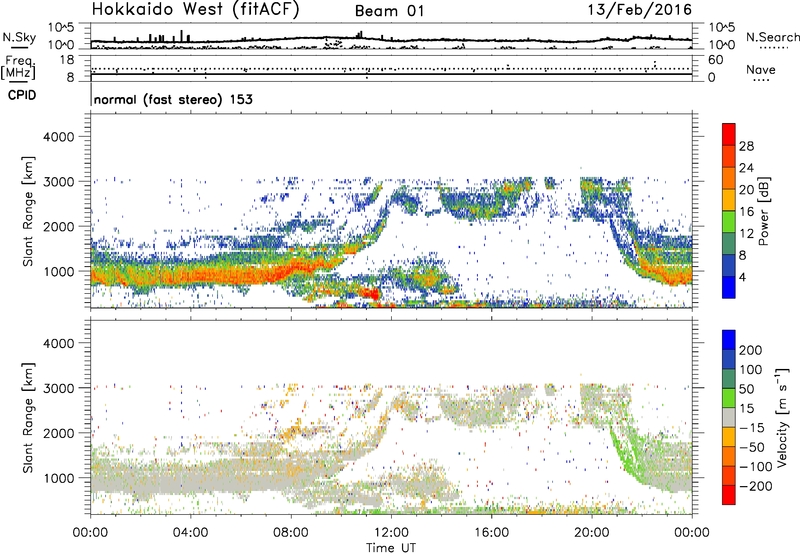
Task: Click the 'Beam 01' label
Action: (389, 11)
